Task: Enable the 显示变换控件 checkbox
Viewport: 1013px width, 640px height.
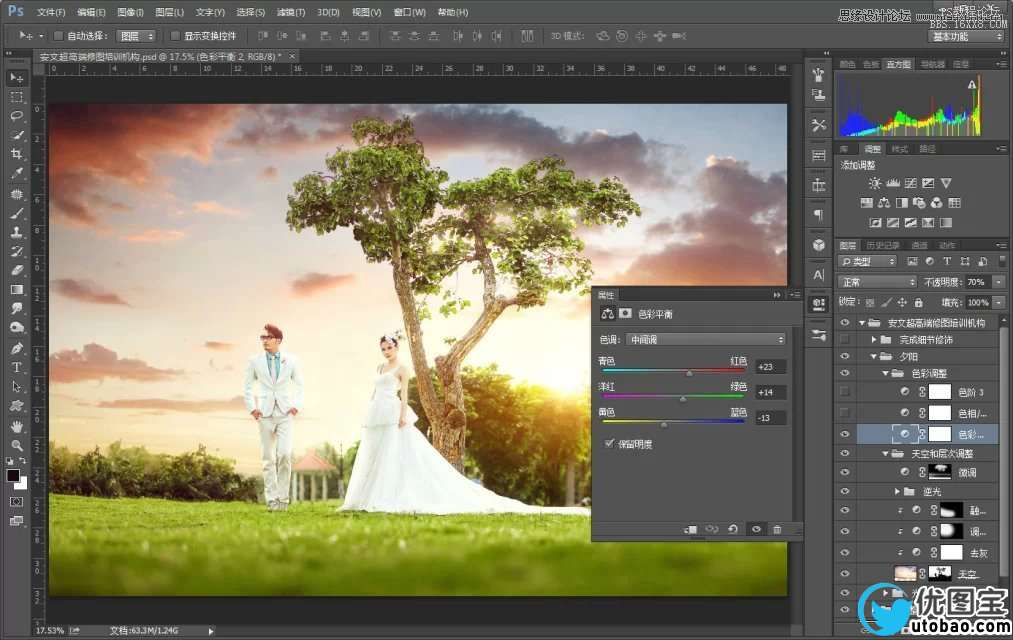Action: tap(175, 36)
